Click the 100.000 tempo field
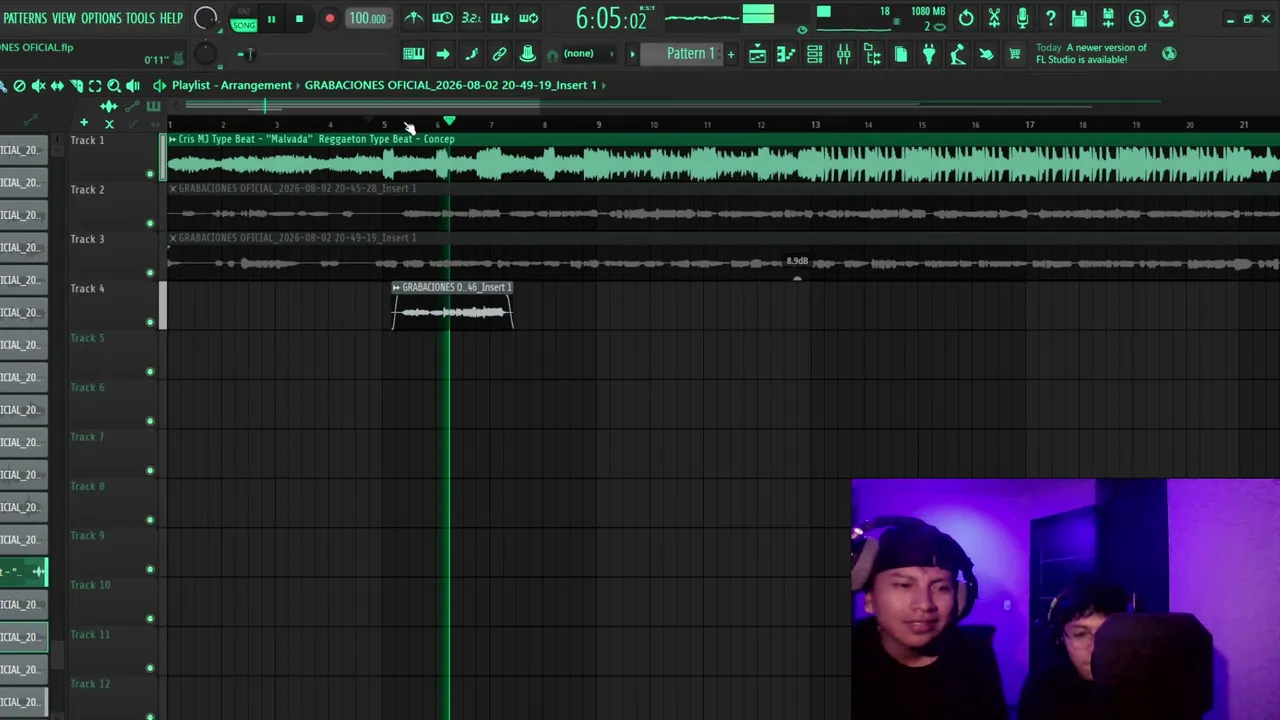 pos(367,18)
